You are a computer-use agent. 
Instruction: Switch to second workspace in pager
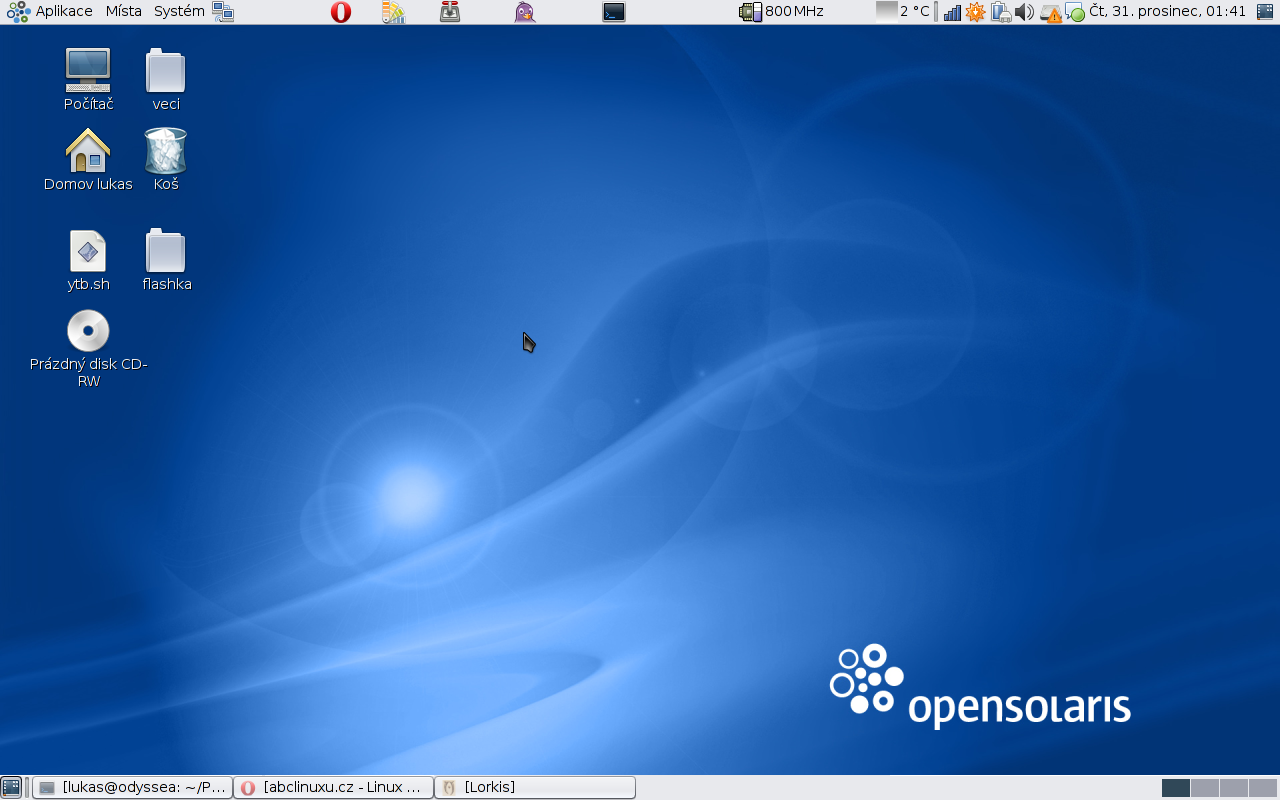[x=1205, y=788]
